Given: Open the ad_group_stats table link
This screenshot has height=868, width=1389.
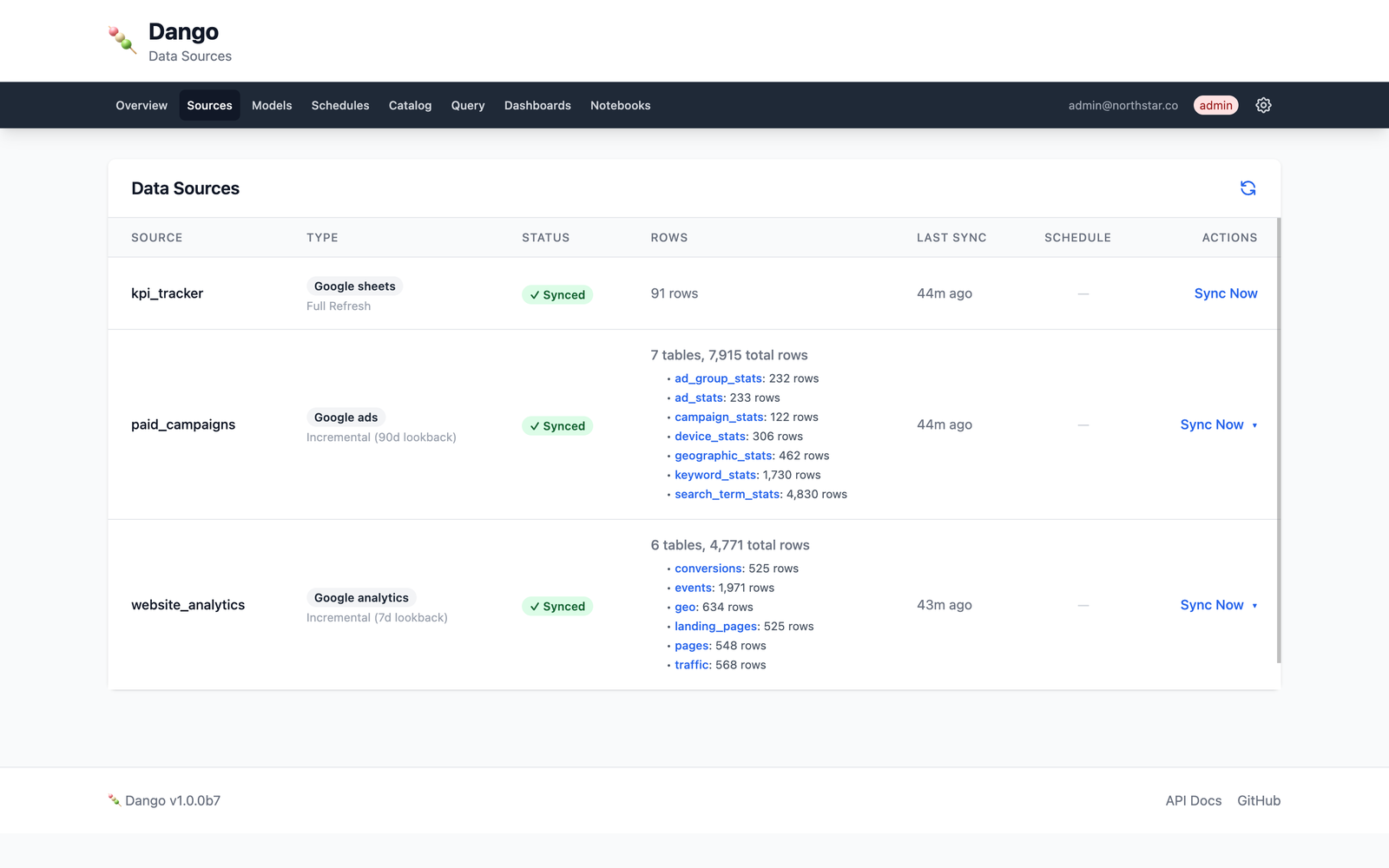Looking at the screenshot, I should click(718, 378).
